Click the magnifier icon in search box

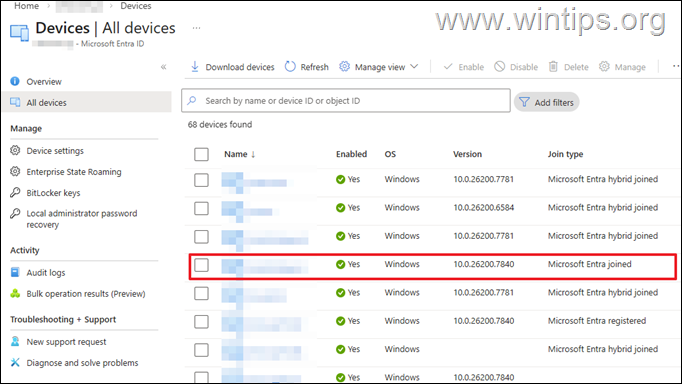click(192, 100)
